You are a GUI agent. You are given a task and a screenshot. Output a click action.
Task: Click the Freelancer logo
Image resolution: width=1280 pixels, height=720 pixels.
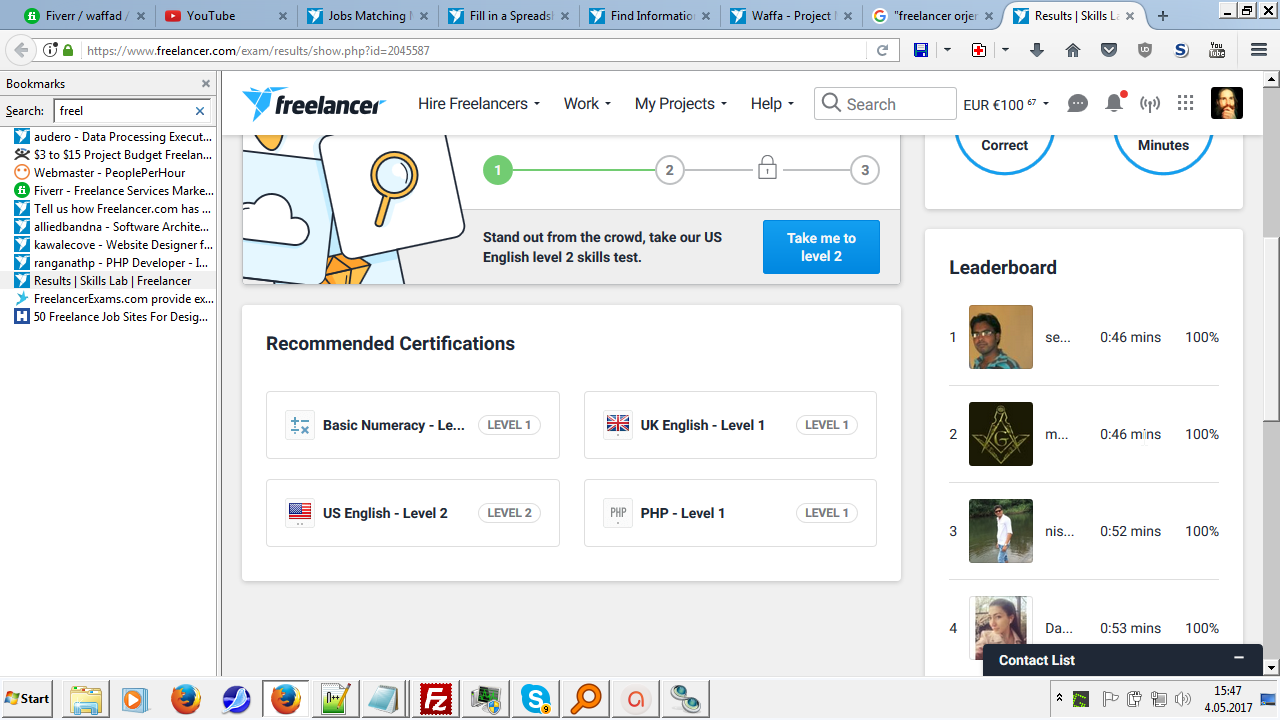point(313,104)
